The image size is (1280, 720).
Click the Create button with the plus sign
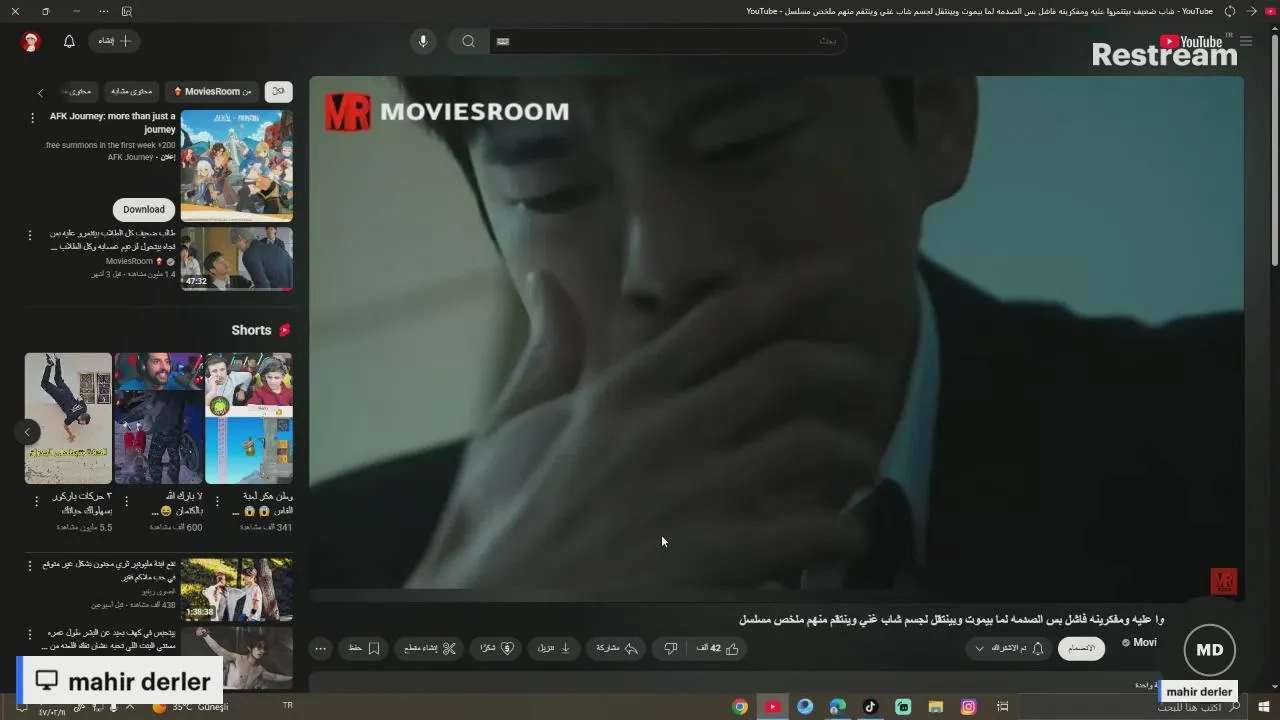point(114,41)
